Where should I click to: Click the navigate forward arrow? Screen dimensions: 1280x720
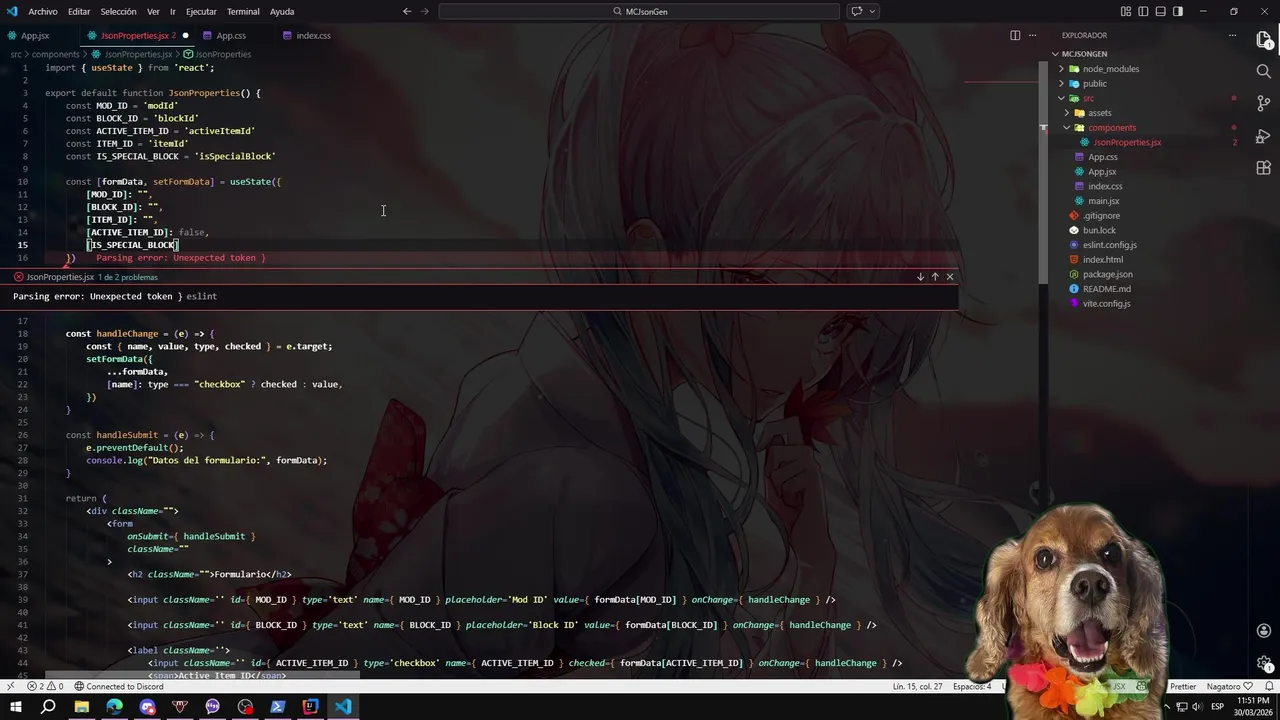point(426,11)
